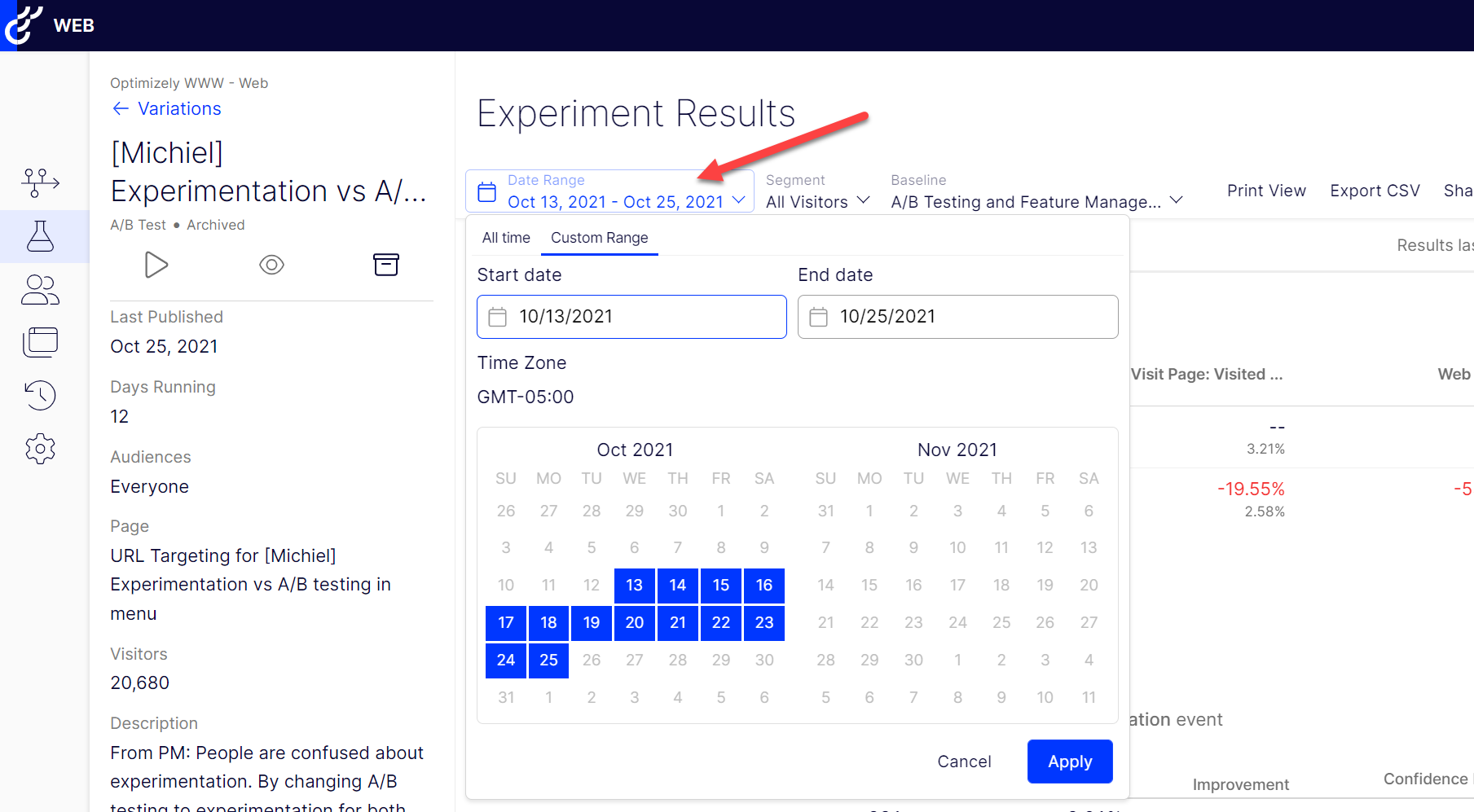Go back to Variations
The height and width of the screenshot is (812, 1474).
click(167, 108)
